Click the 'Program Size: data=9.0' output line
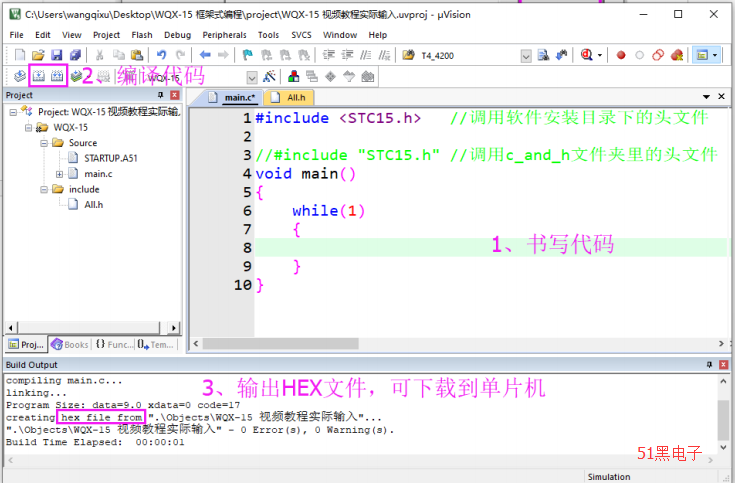Screen dimensions: 735x483 (123, 405)
